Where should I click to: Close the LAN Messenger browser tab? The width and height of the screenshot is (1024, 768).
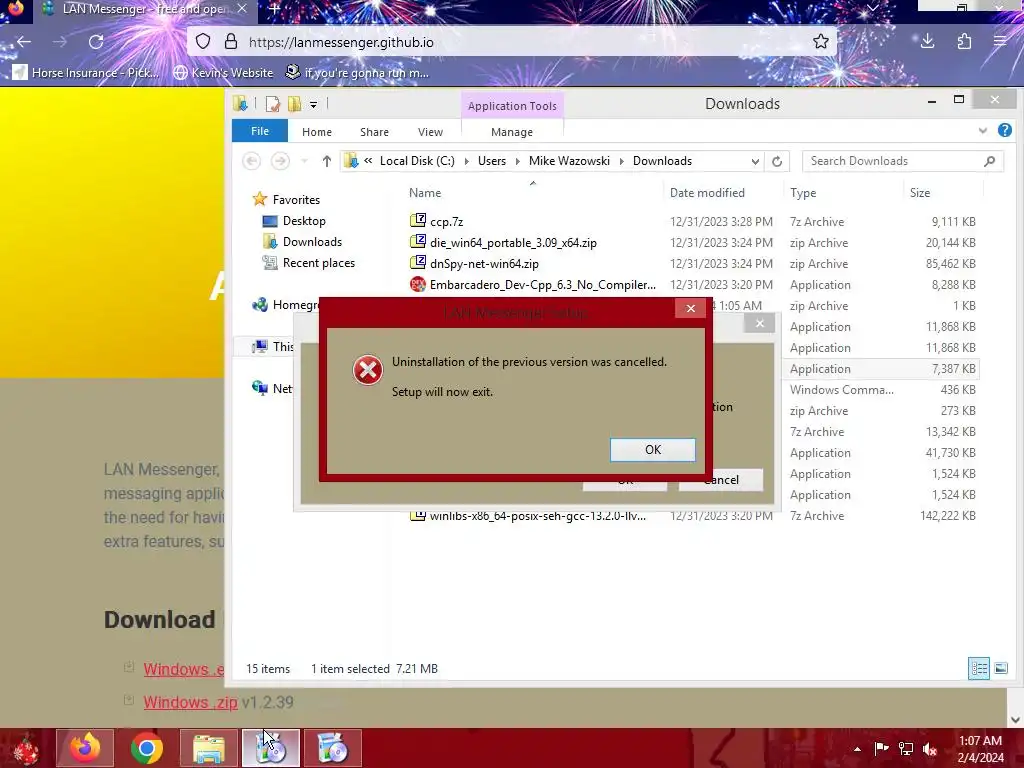coord(242,9)
